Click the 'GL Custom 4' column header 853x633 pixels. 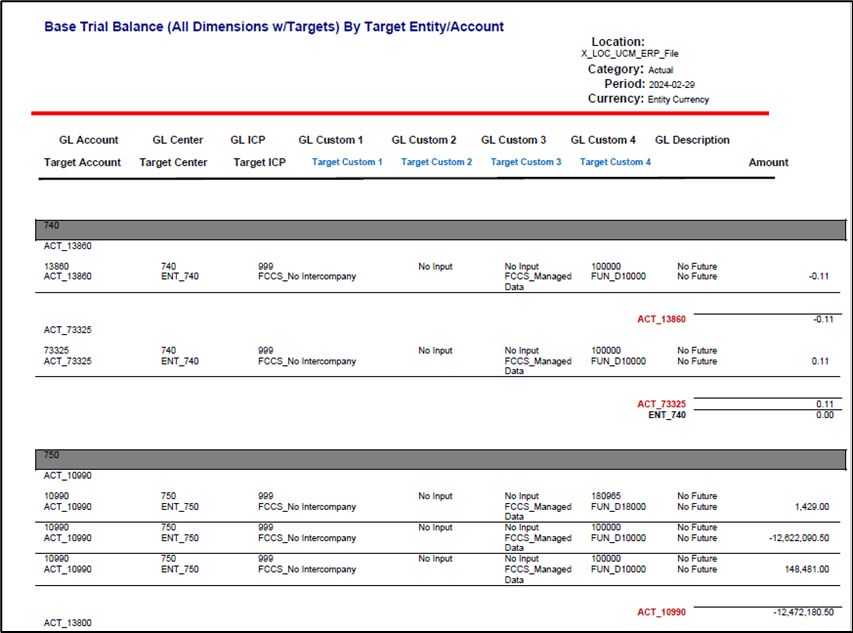(x=603, y=140)
